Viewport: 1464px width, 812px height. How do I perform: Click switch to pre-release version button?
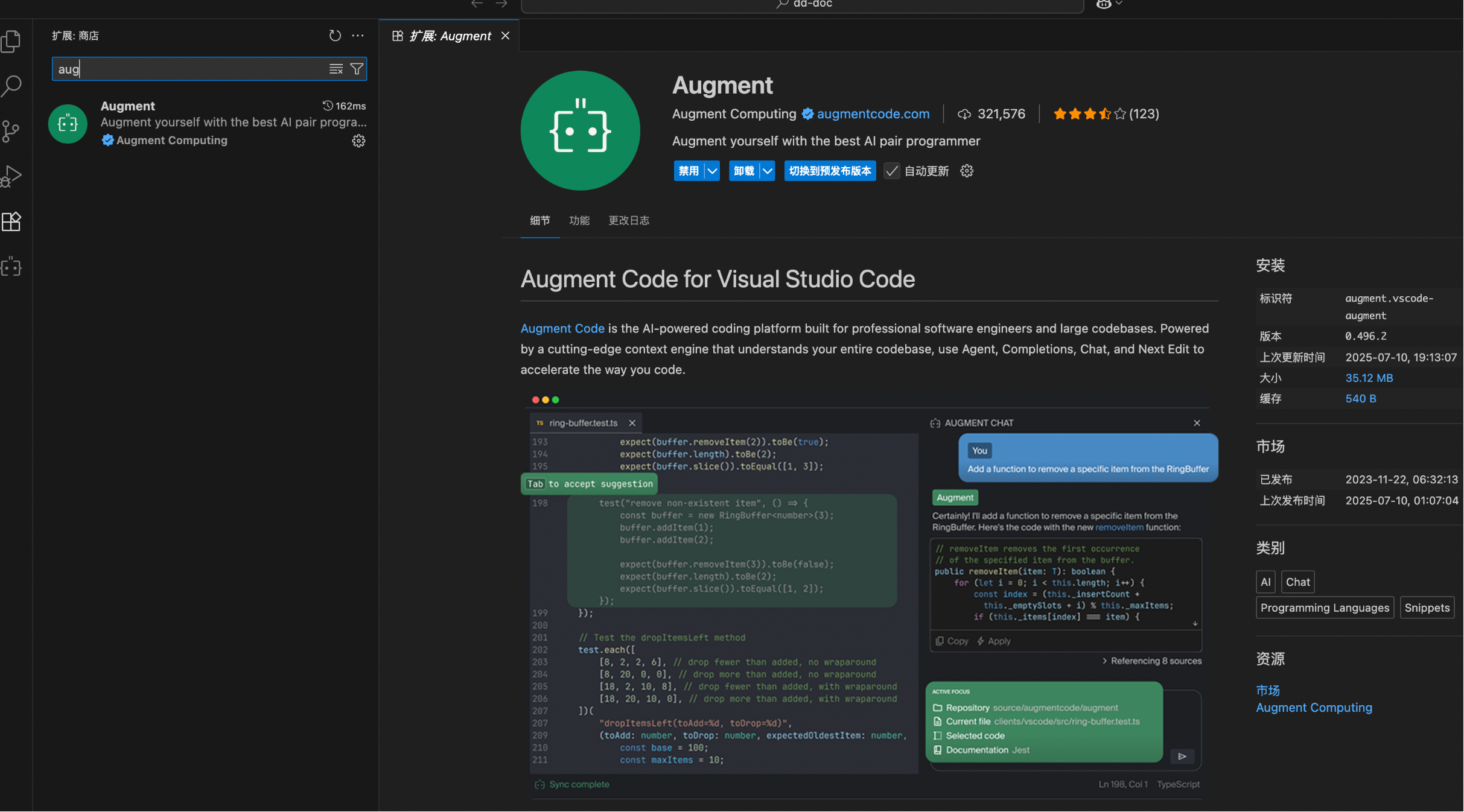(x=830, y=171)
